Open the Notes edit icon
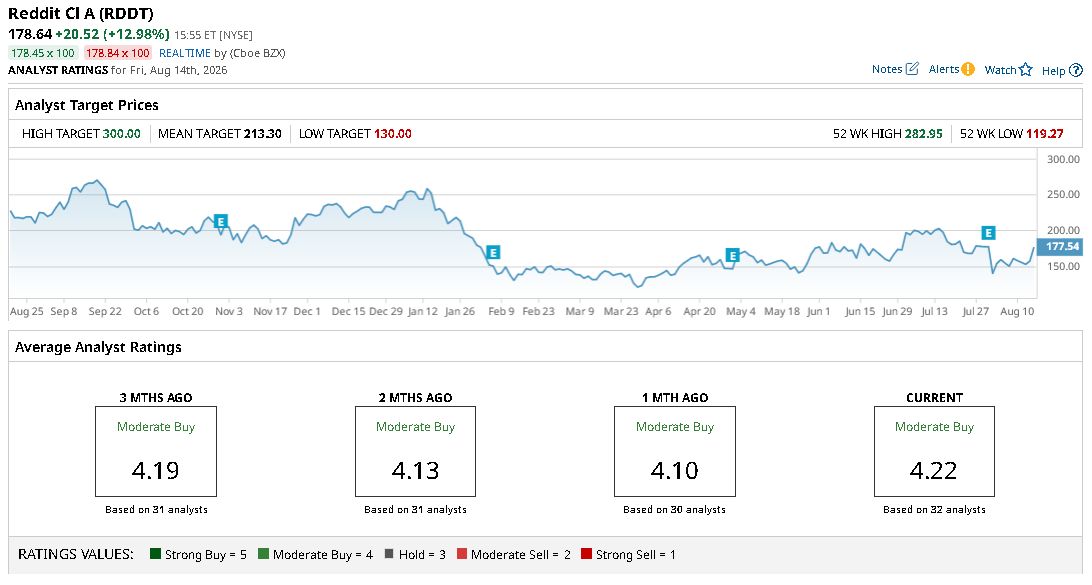 click(912, 69)
